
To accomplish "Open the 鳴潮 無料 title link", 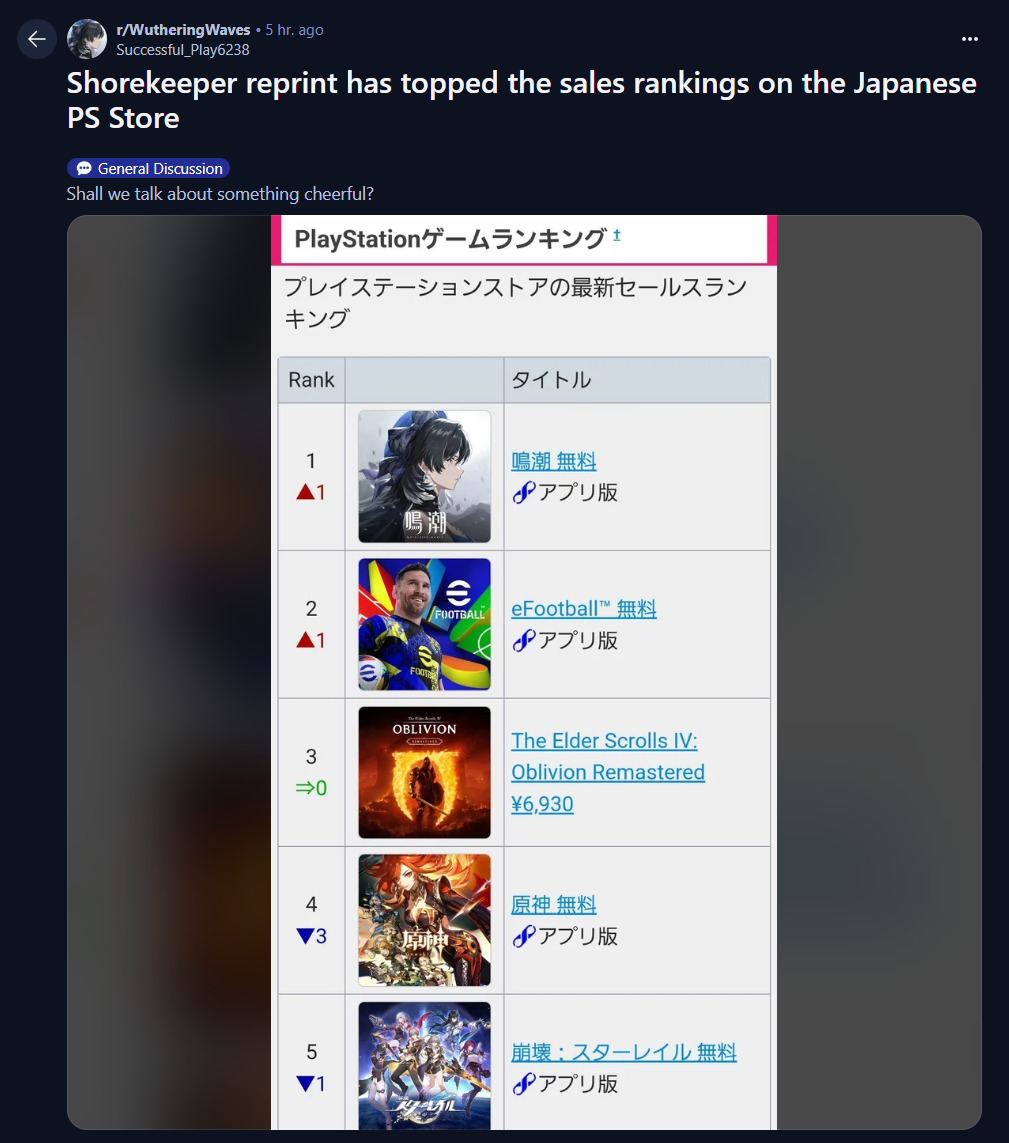I will coord(553,461).
